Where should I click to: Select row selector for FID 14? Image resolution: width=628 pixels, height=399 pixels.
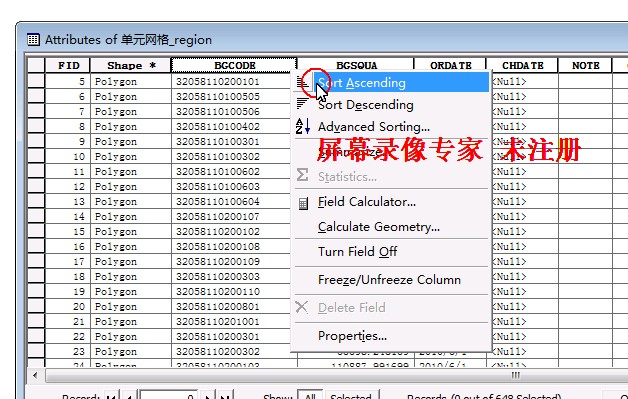(x=36, y=216)
